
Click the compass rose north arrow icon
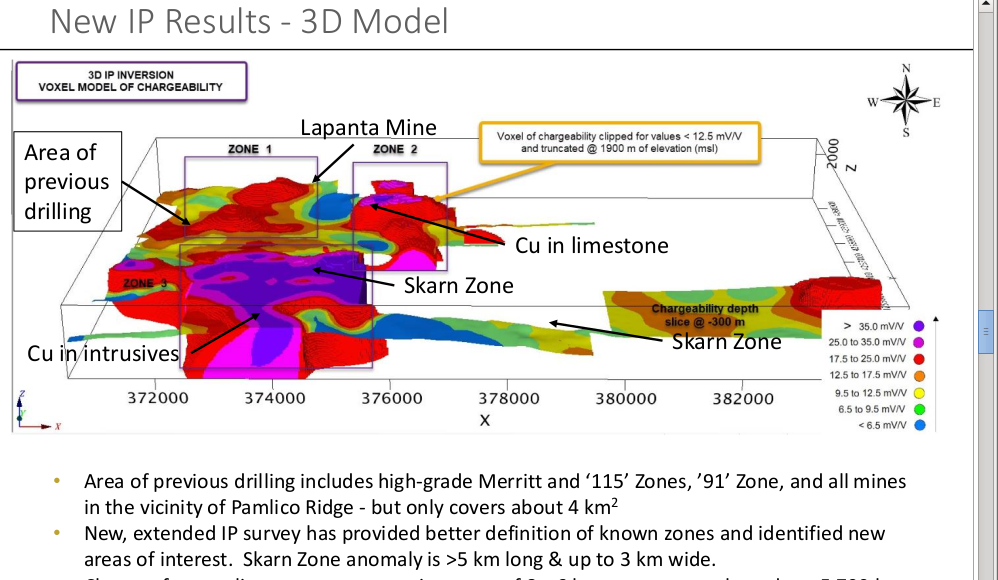pyautogui.click(x=905, y=101)
